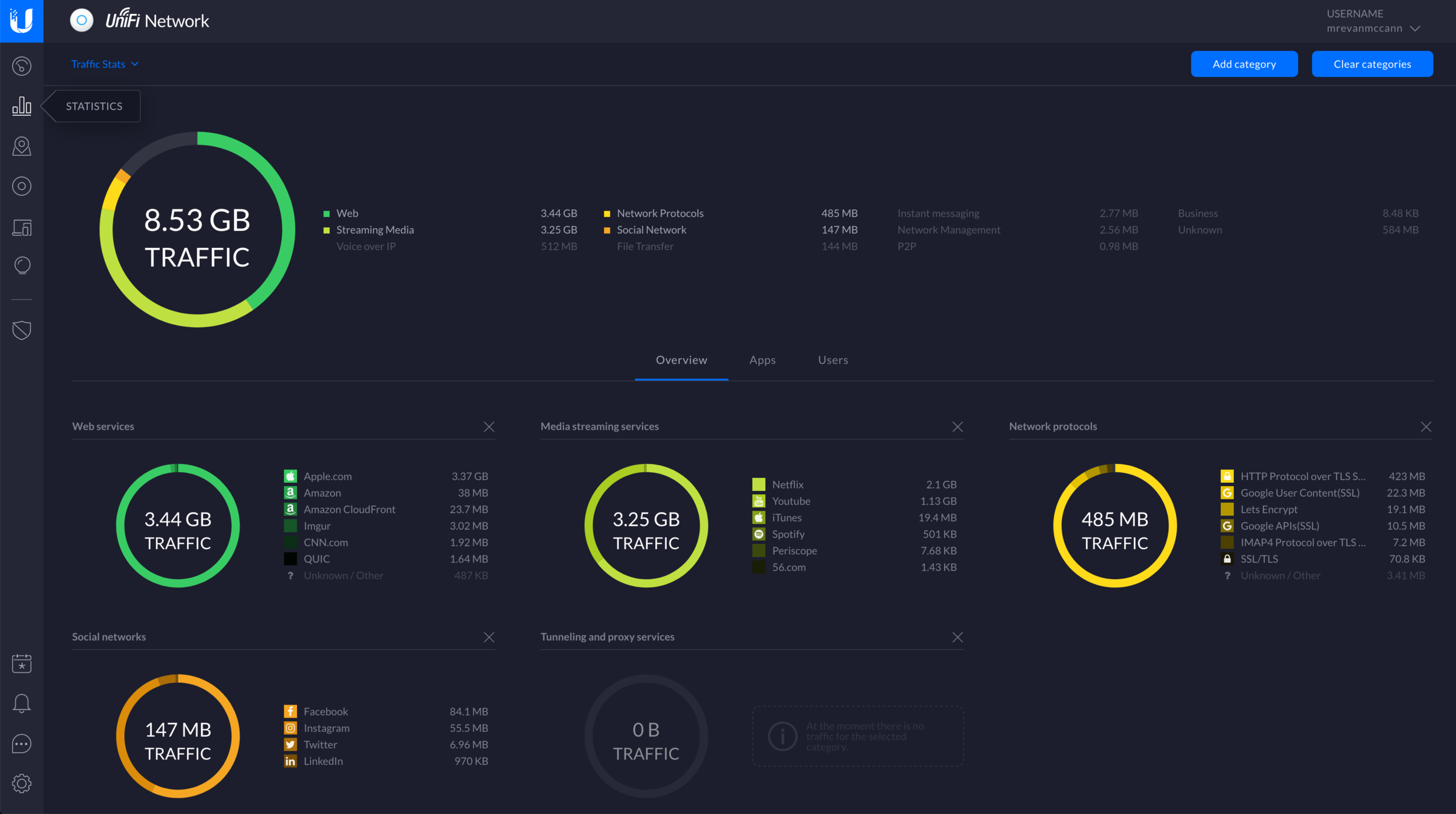1456x814 pixels.
Task: Toggle the Web category in the legend
Action: [450, 213]
